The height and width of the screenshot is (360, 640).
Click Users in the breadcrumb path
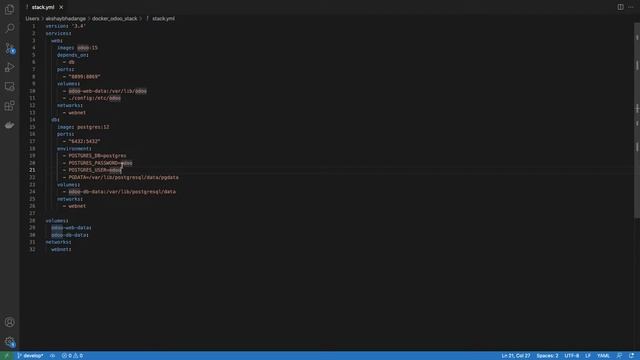[32, 19]
